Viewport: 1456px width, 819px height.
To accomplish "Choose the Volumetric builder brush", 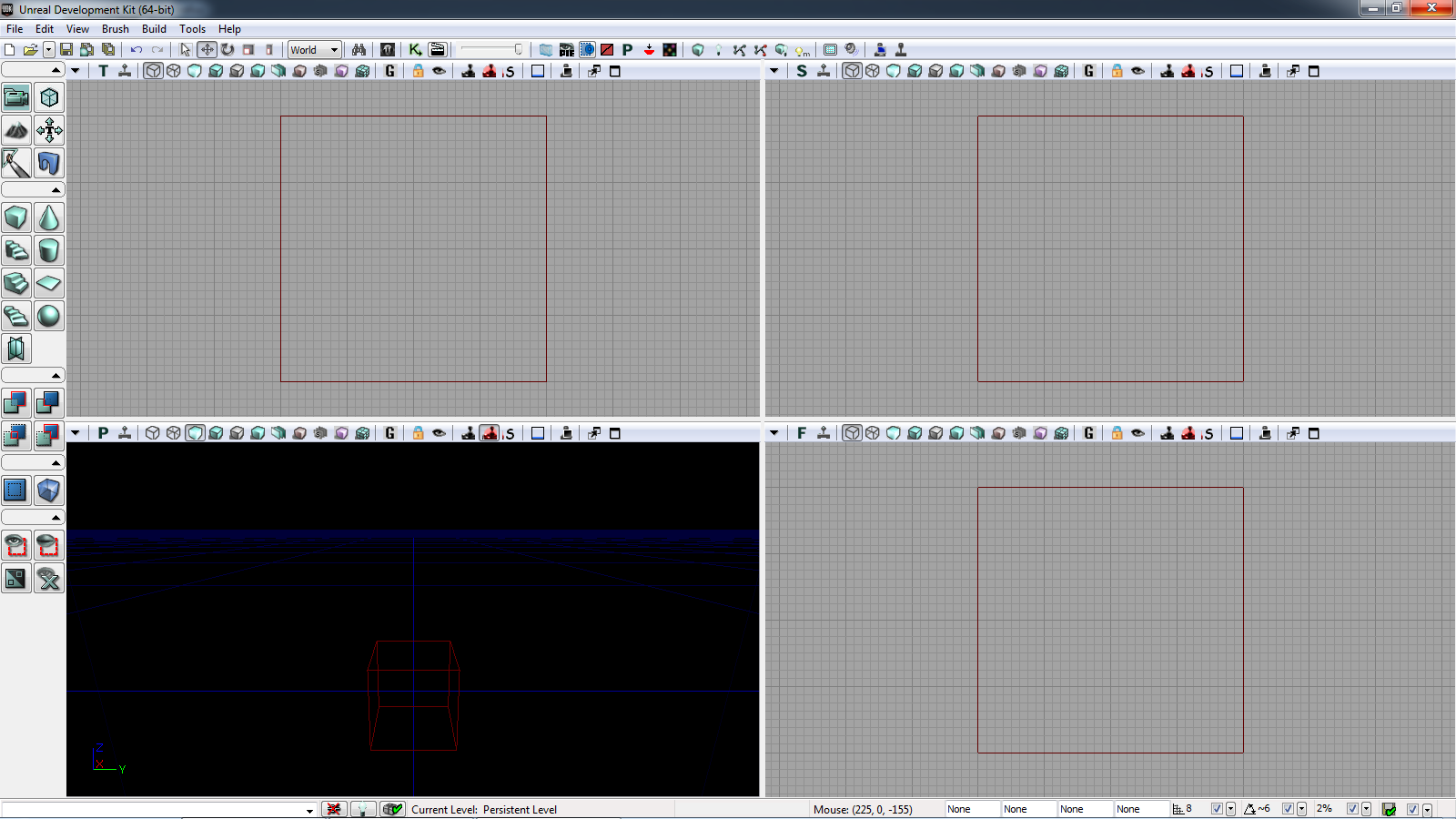I will click(15, 349).
